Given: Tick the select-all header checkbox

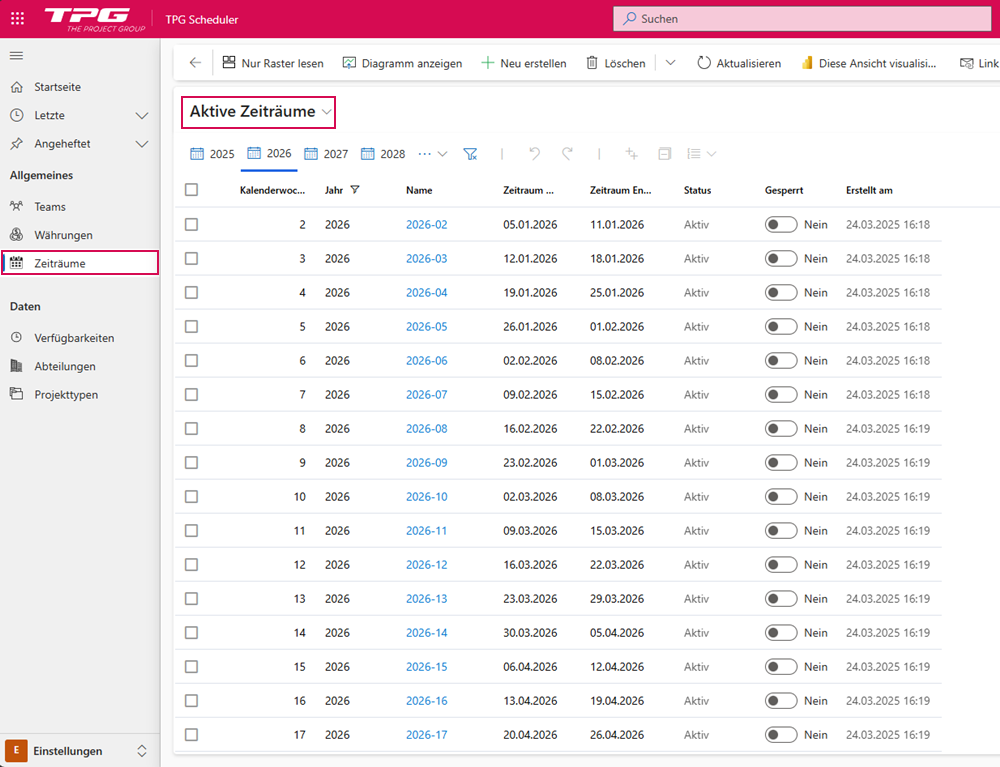Looking at the screenshot, I should coord(192,190).
